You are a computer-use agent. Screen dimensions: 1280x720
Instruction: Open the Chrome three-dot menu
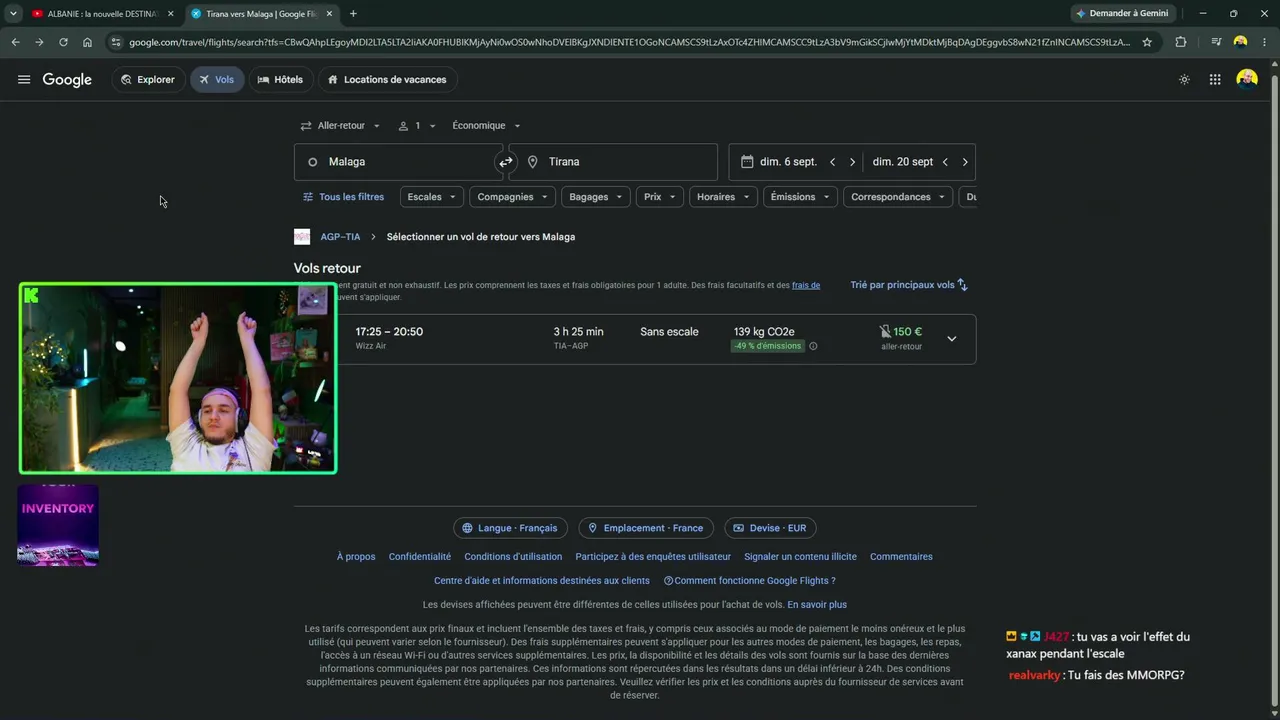tap(1264, 42)
